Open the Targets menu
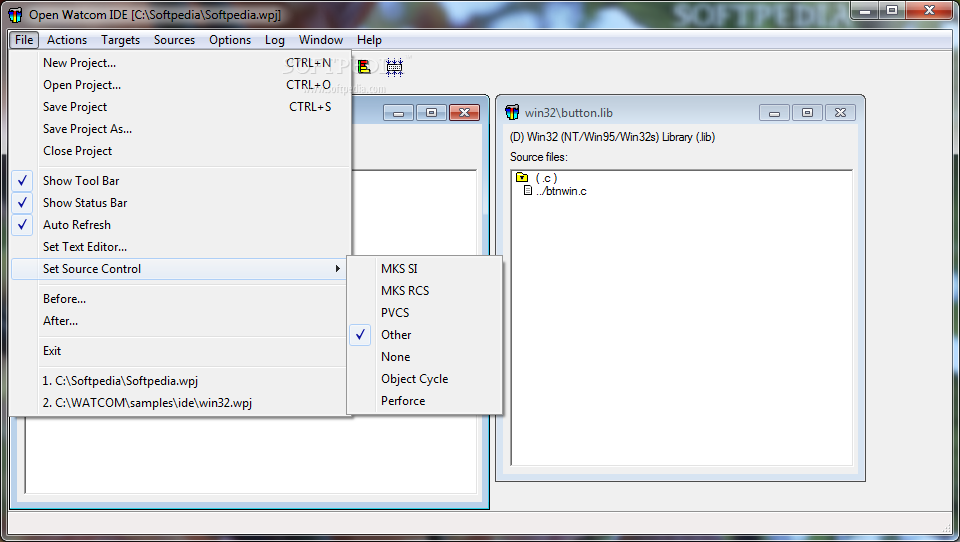 121,40
